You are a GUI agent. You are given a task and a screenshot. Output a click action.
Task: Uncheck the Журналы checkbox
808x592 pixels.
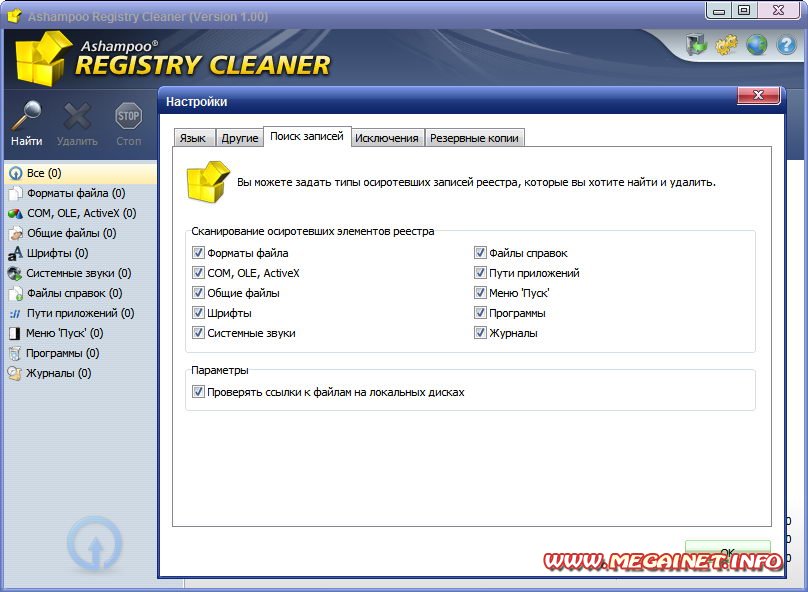click(480, 333)
